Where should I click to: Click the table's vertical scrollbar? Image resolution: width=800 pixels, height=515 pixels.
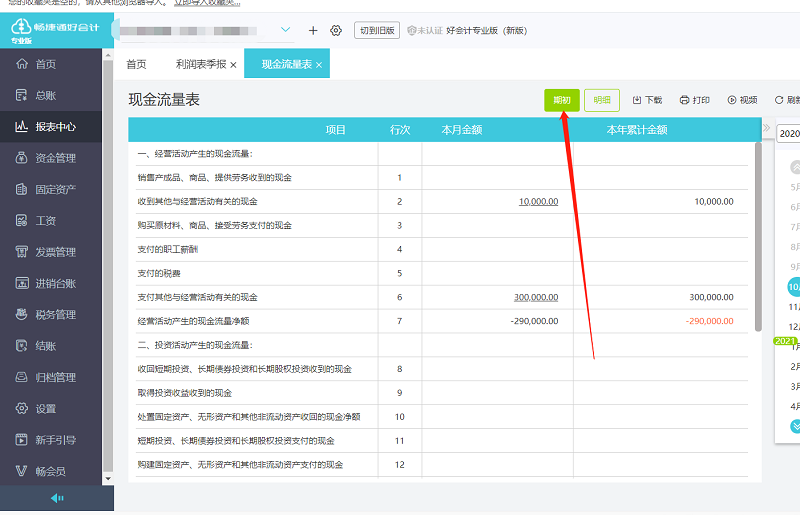[758, 240]
